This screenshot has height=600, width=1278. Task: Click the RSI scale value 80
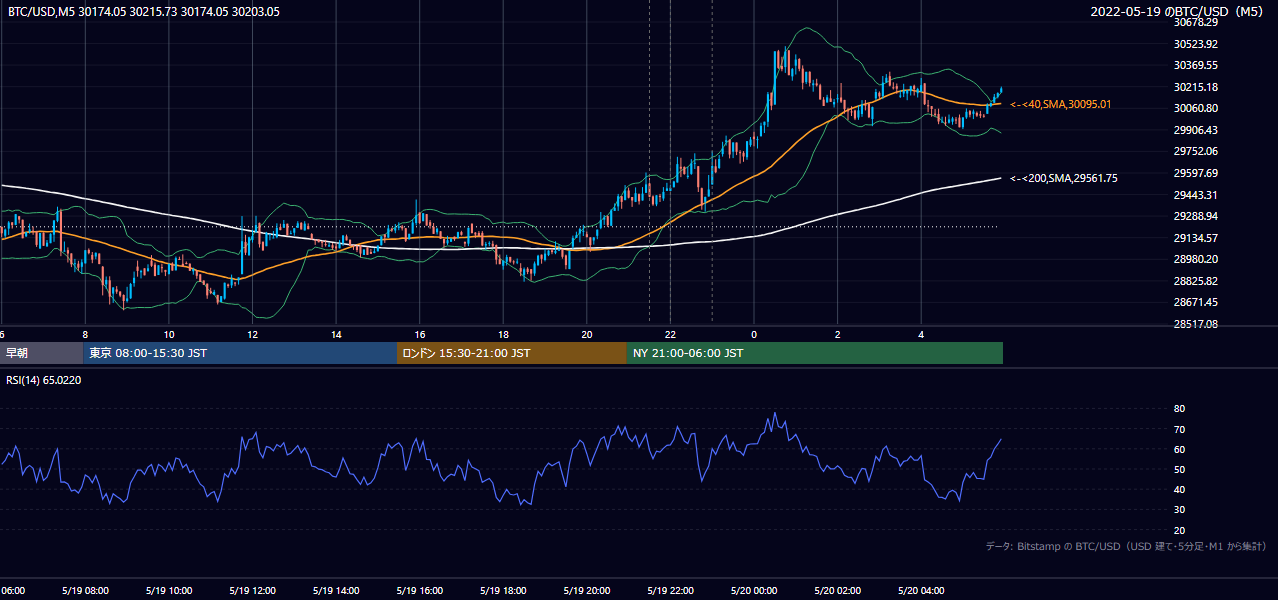coord(1179,409)
